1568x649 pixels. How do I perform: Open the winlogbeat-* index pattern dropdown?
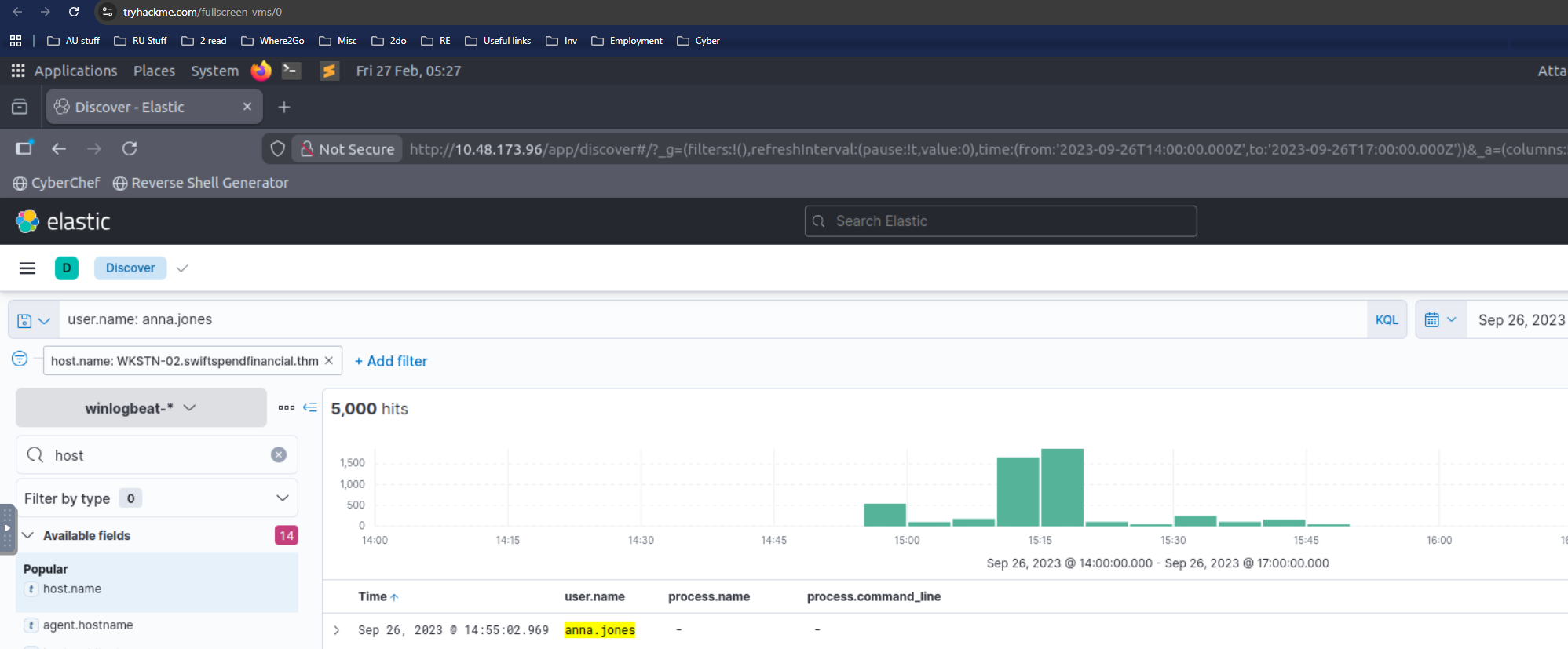point(141,408)
